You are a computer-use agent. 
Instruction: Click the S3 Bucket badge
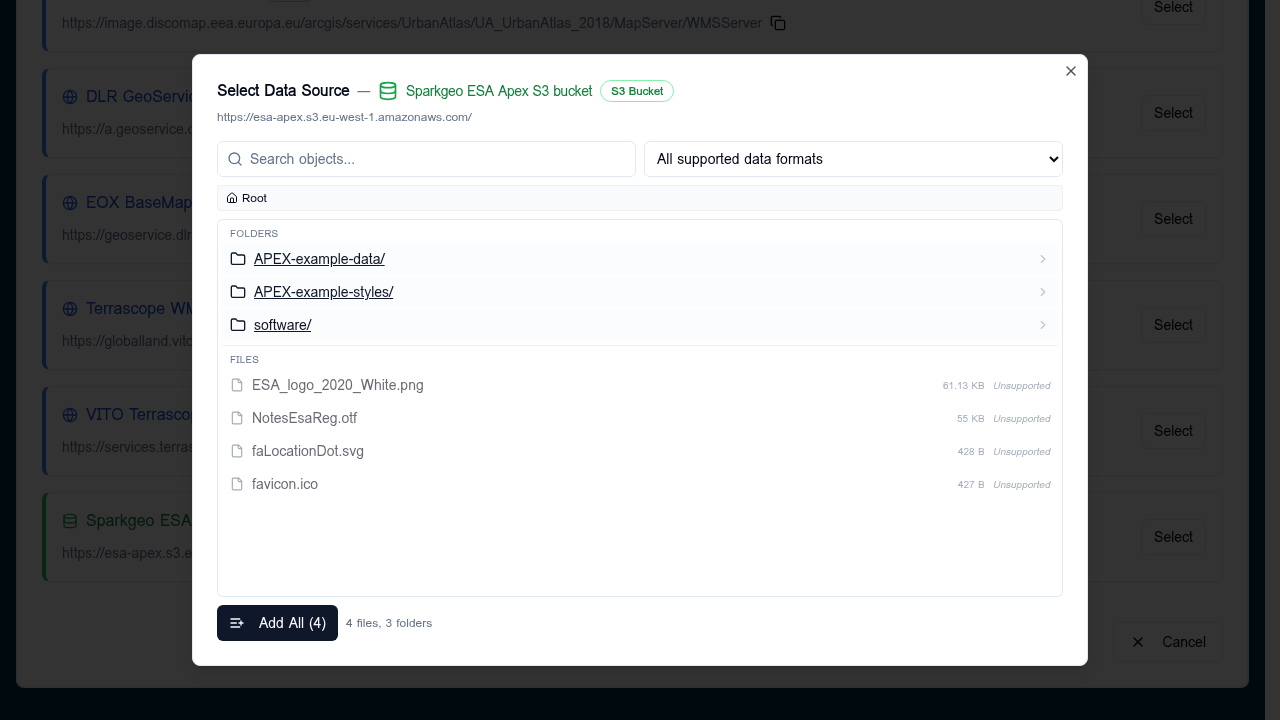[x=637, y=91]
